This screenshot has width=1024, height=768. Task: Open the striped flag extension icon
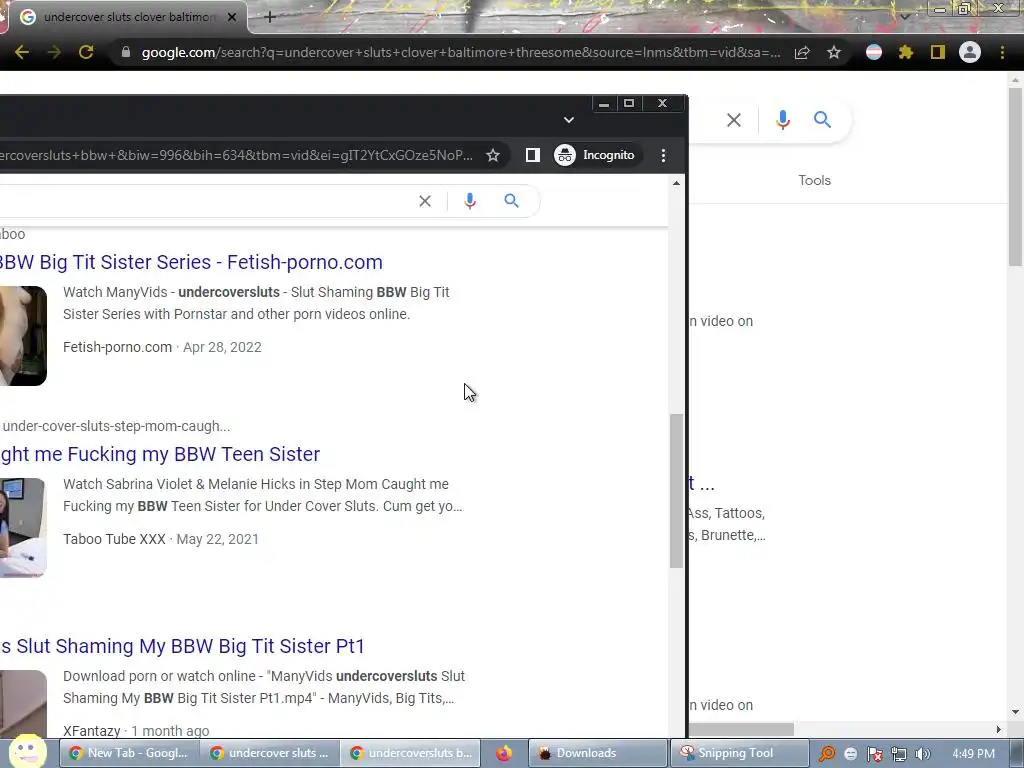pyautogui.click(x=874, y=52)
